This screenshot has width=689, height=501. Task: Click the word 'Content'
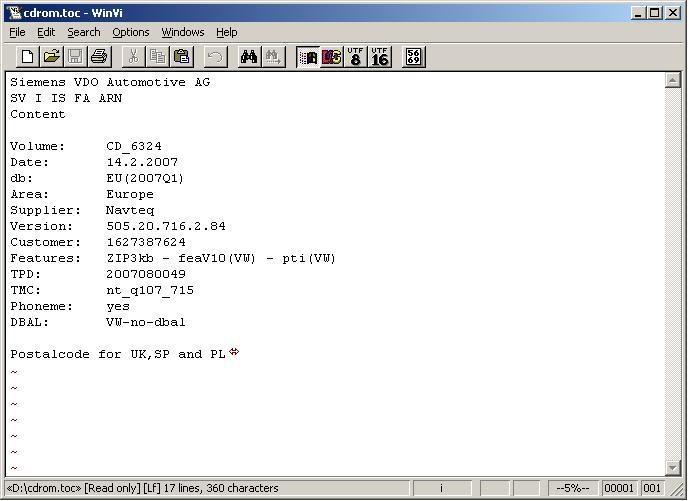[x=38, y=114]
